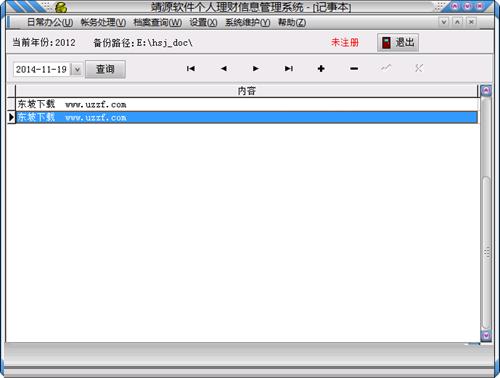Open the 档案查询(W) menu

(x=158, y=23)
